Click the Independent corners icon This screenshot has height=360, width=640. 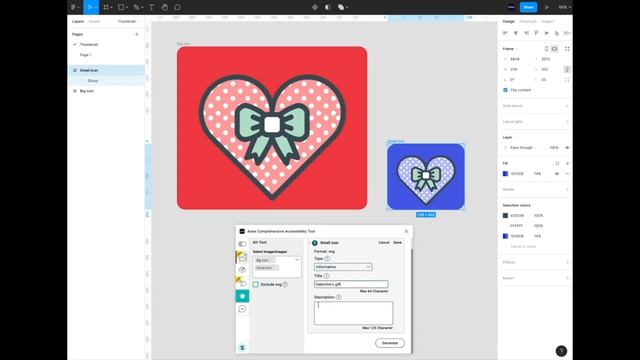pyautogui.click(x=567, y=80)
